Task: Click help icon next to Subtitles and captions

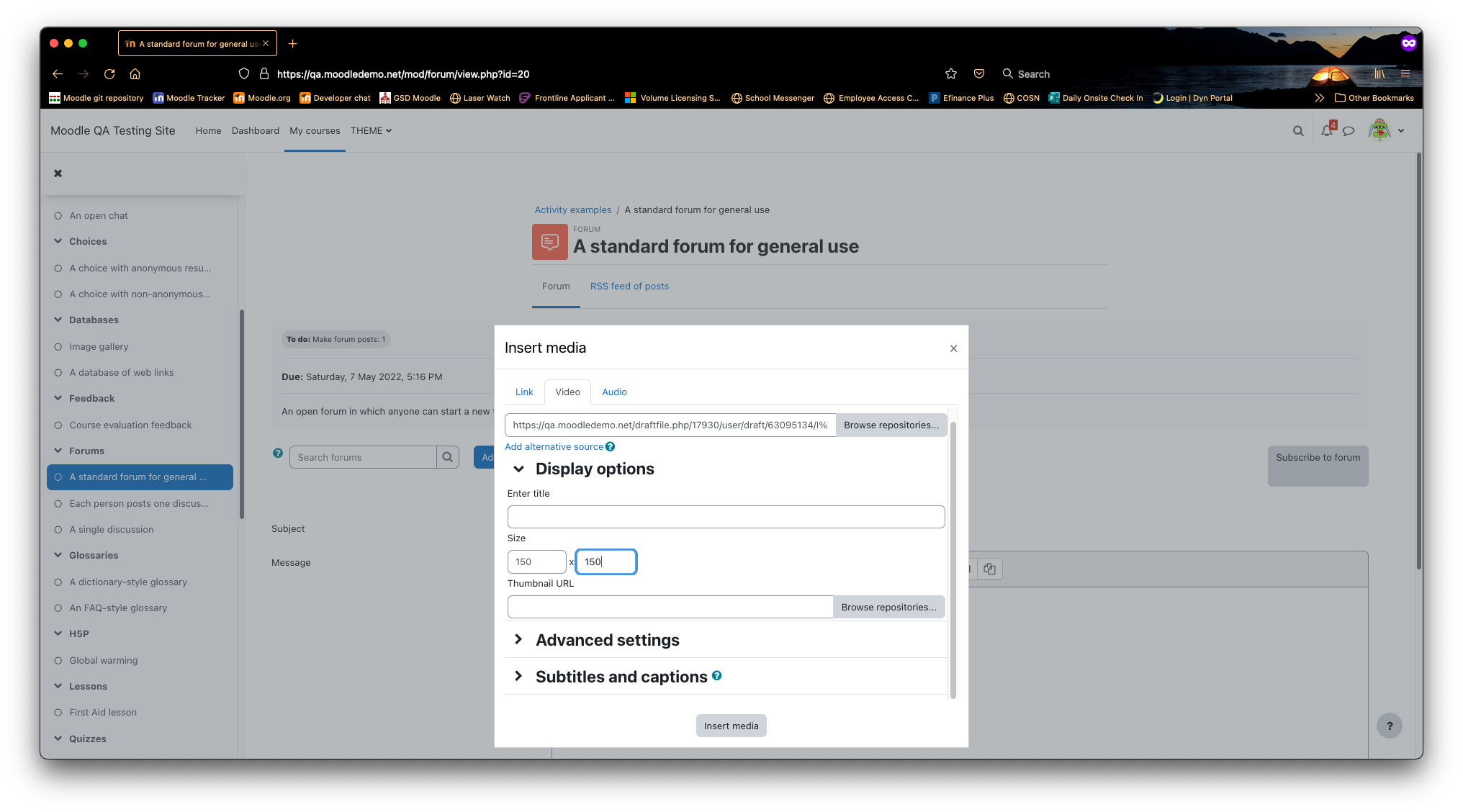Action: (x=717, y=676)
